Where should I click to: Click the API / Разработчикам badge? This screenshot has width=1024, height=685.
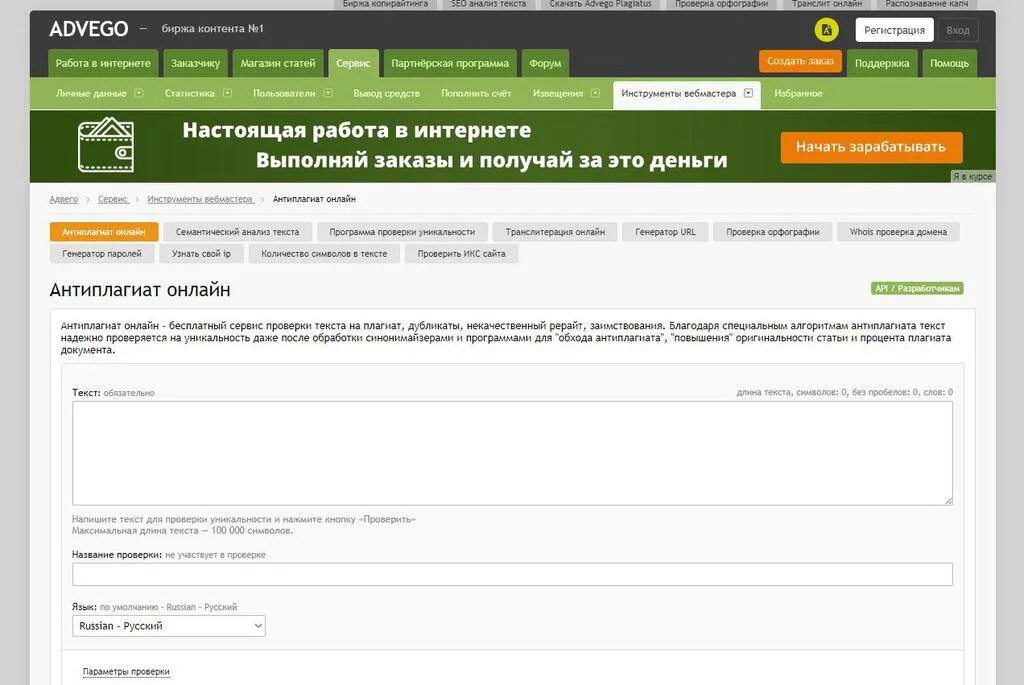917,288
